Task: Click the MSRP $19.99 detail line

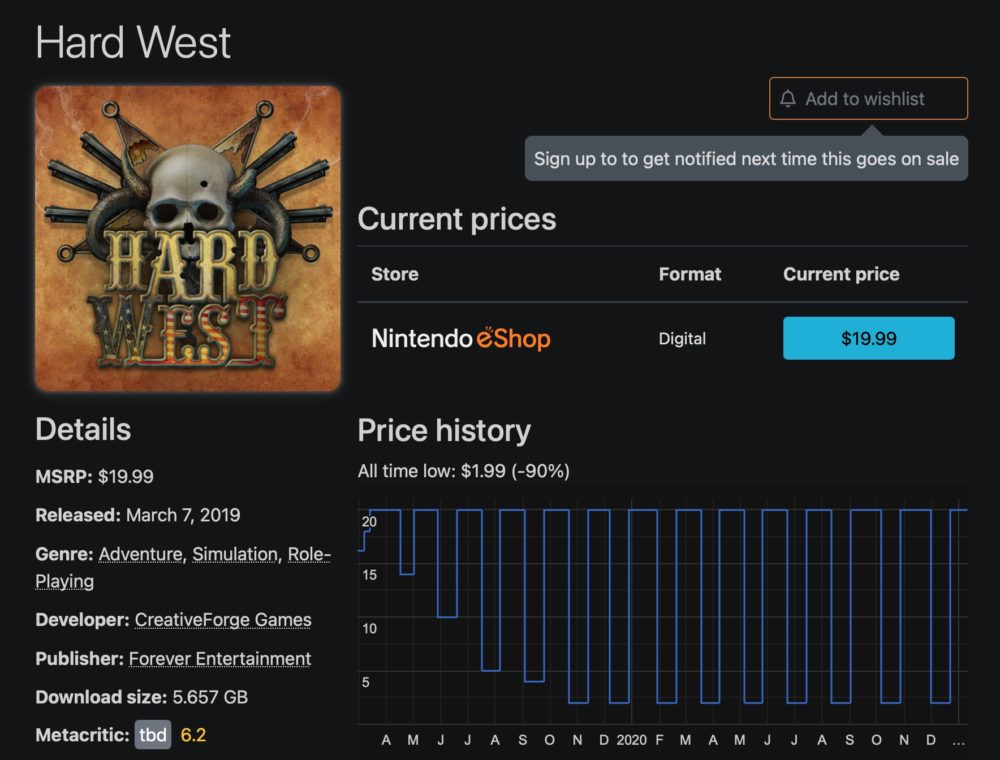Action: coord(94,476)
